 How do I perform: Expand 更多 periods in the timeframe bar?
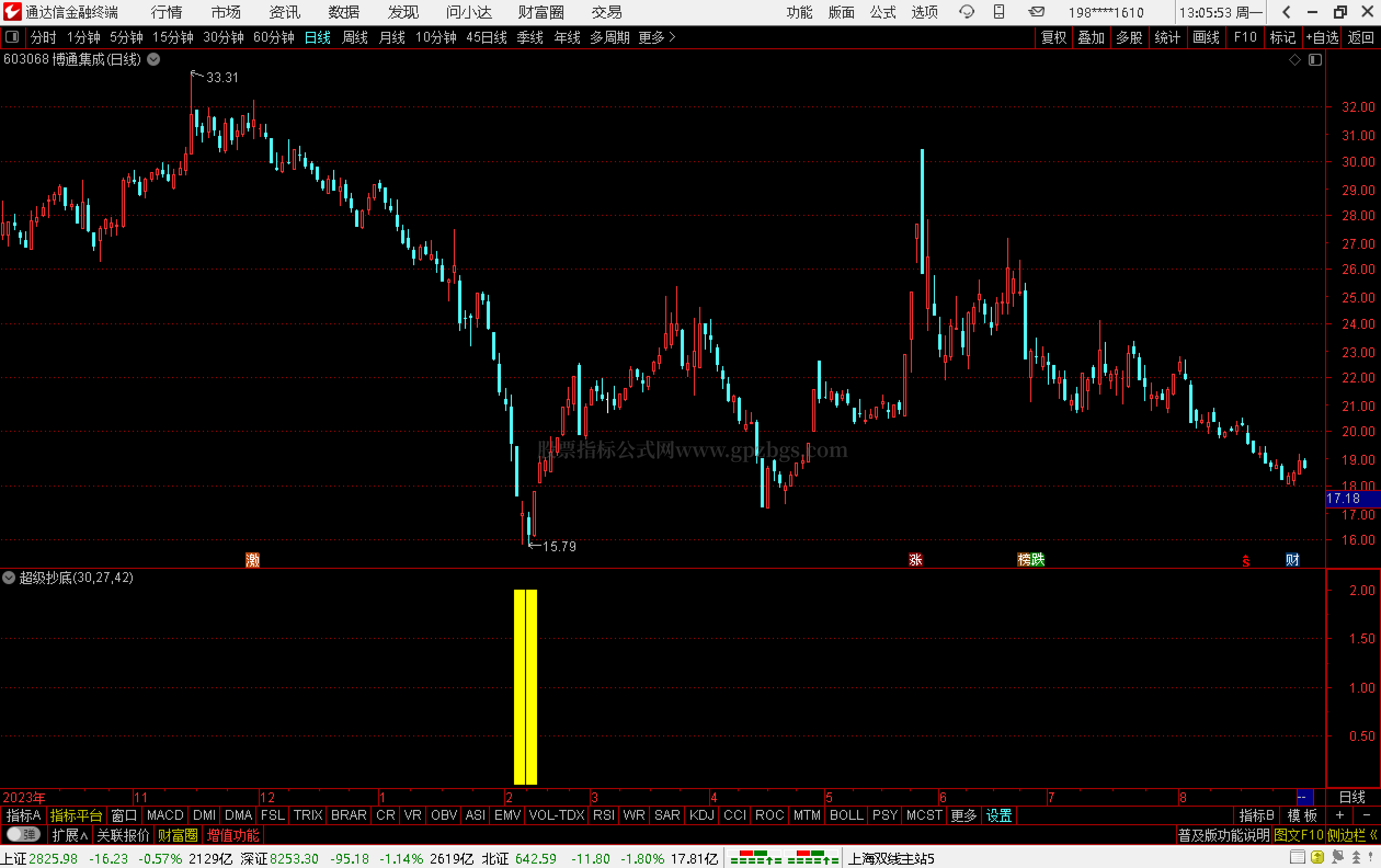click(x=657, y=37)
